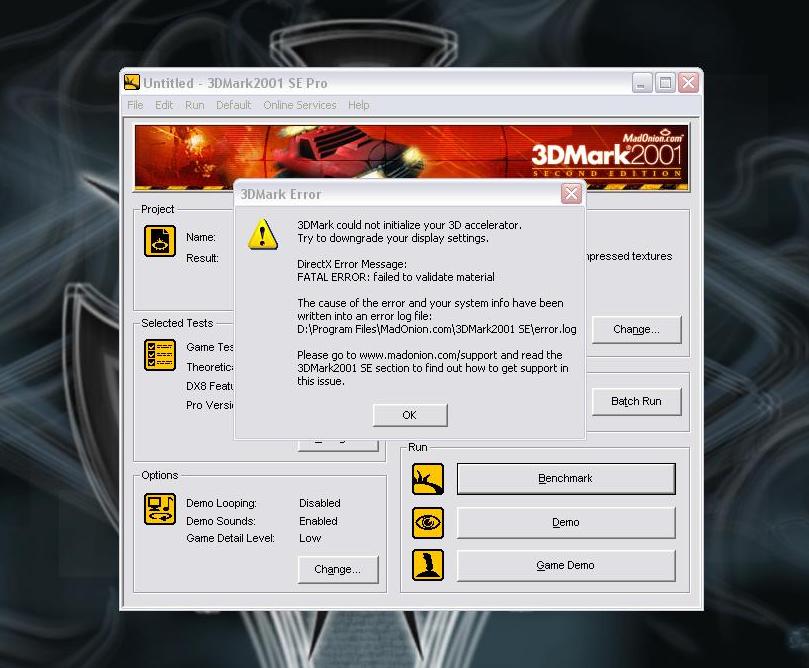Close the 3DMark2001 SE Pro window
This screenshot has width=809, height=668.
point(689,83)
